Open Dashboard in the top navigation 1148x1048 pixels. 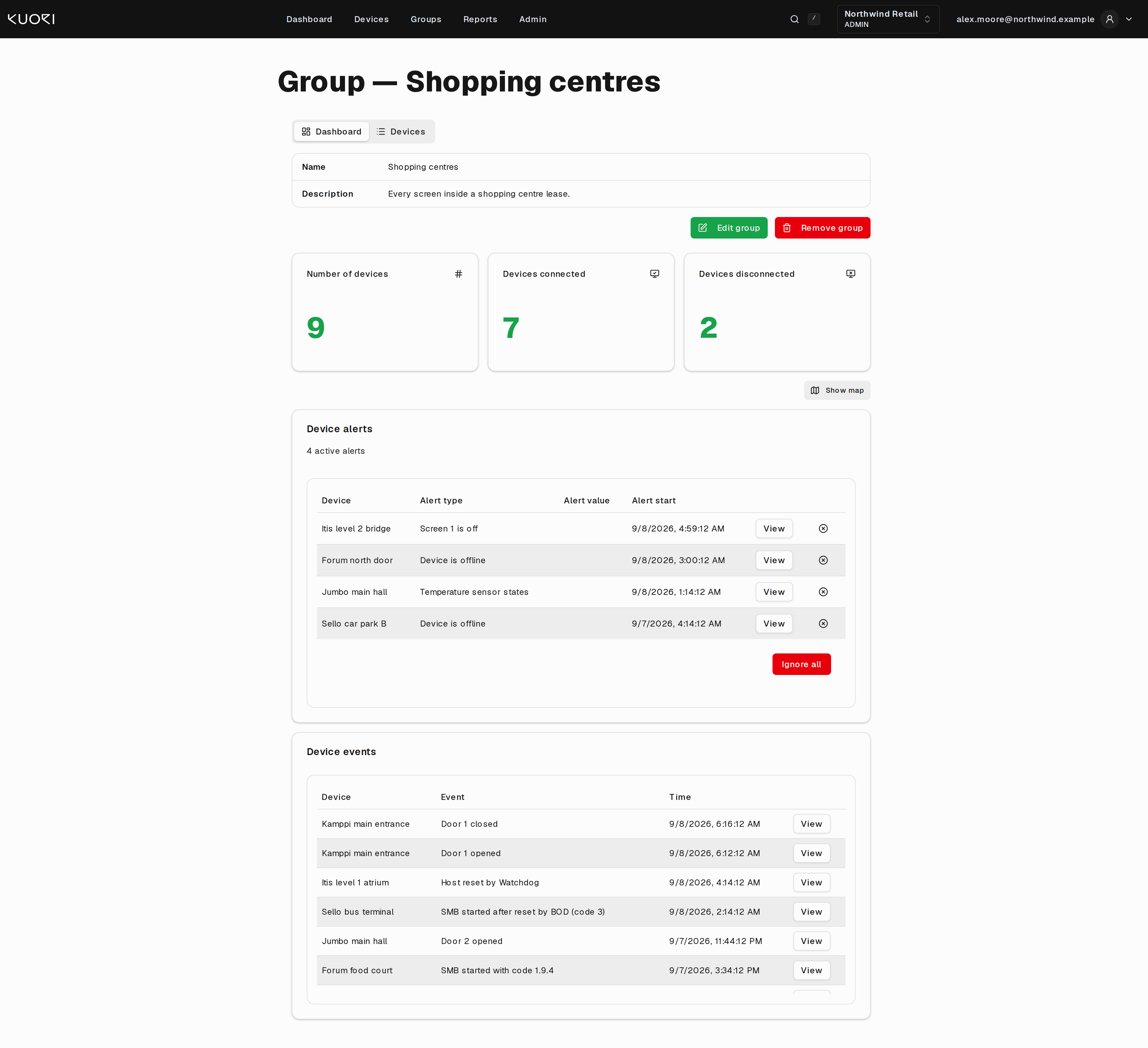click(x=309, y=19)
